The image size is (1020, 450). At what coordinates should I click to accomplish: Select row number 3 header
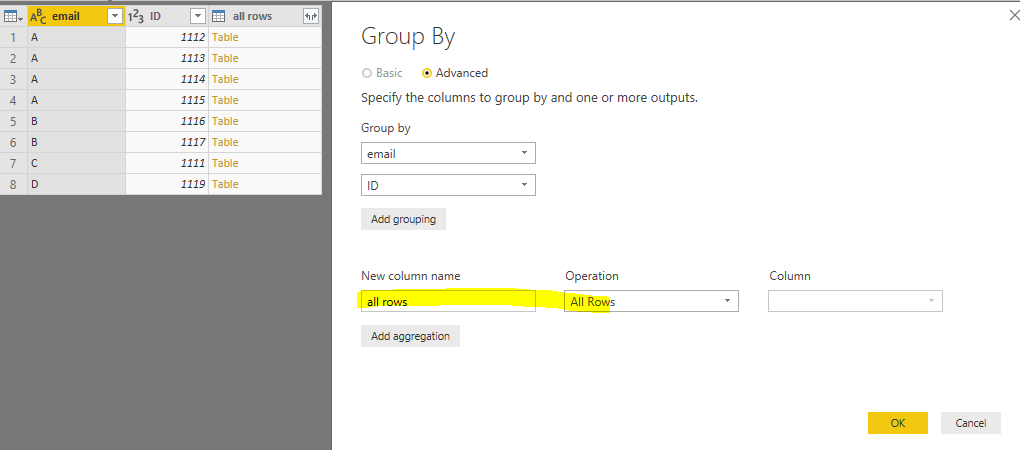pyautogui.click(x=14, y=79)
